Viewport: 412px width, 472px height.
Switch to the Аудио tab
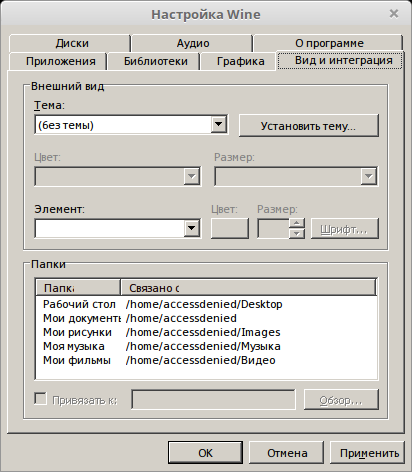(192, 43)
